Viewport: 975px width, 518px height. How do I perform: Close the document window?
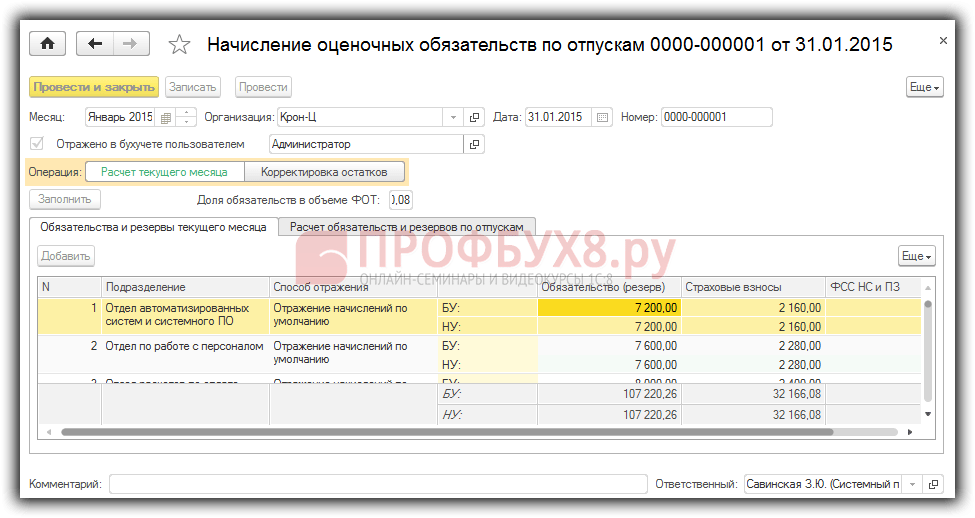943,40
